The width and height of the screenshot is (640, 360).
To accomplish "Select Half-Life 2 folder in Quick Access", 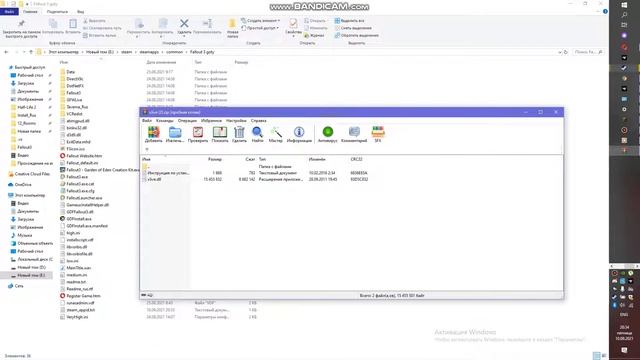I will 27,107.
